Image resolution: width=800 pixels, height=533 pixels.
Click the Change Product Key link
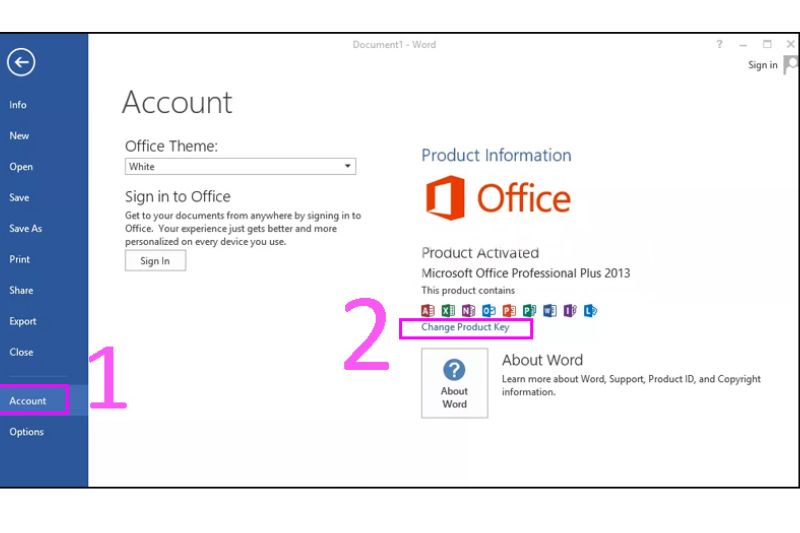pos(465,327)
